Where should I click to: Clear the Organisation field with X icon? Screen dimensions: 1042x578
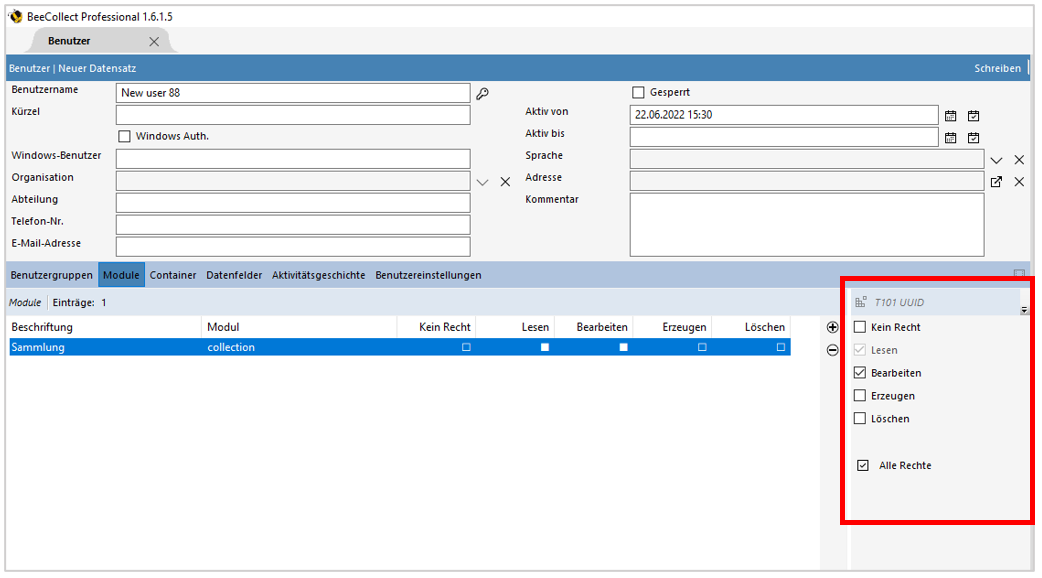tap(505, 182)
